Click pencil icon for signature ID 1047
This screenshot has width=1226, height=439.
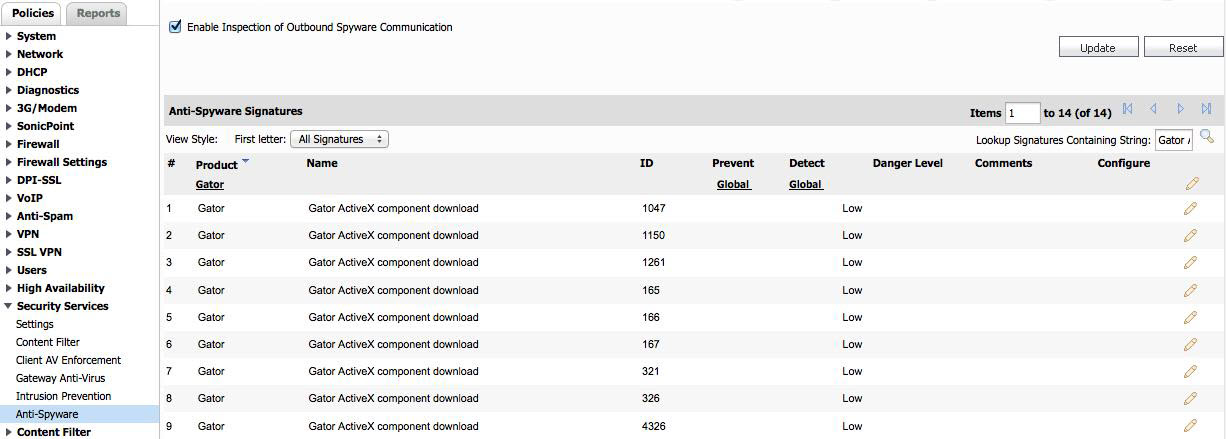(x=1190, y=208)
